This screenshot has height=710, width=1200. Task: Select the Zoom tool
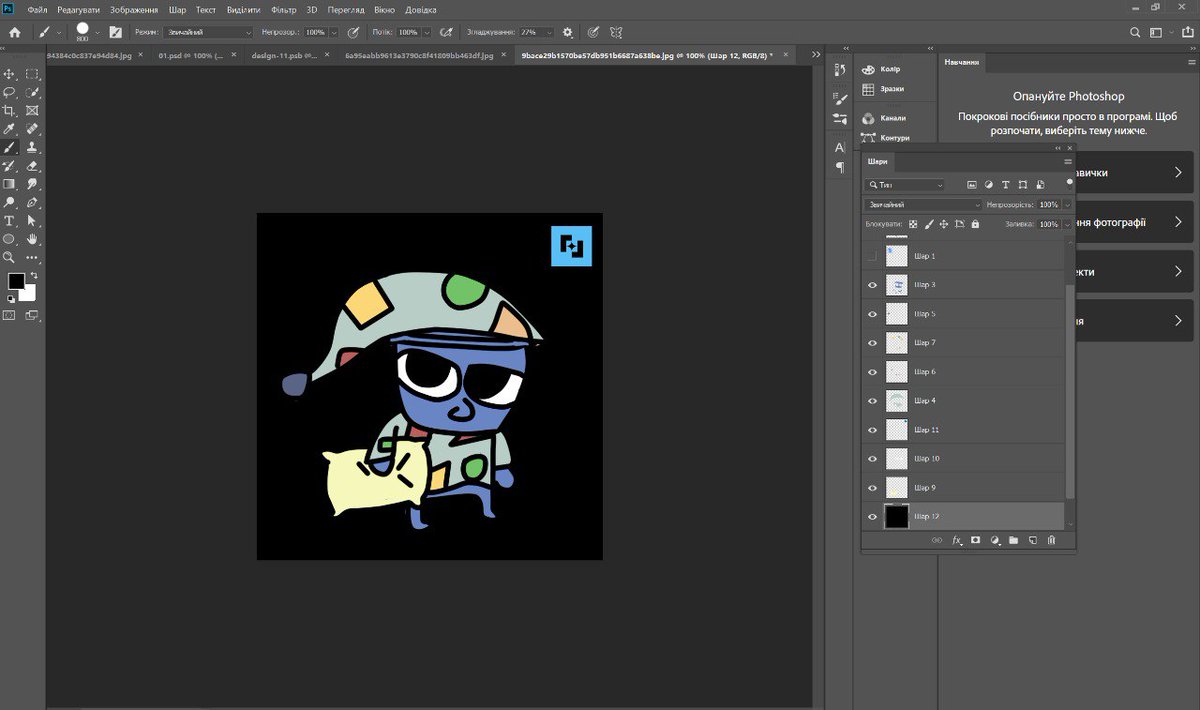tap(10, 257)
